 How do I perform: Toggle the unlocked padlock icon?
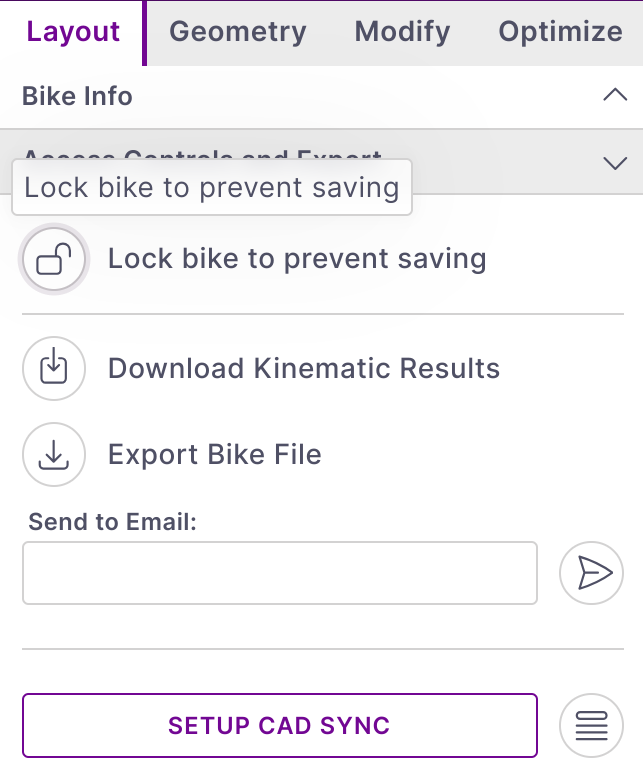tap(54, 260)
